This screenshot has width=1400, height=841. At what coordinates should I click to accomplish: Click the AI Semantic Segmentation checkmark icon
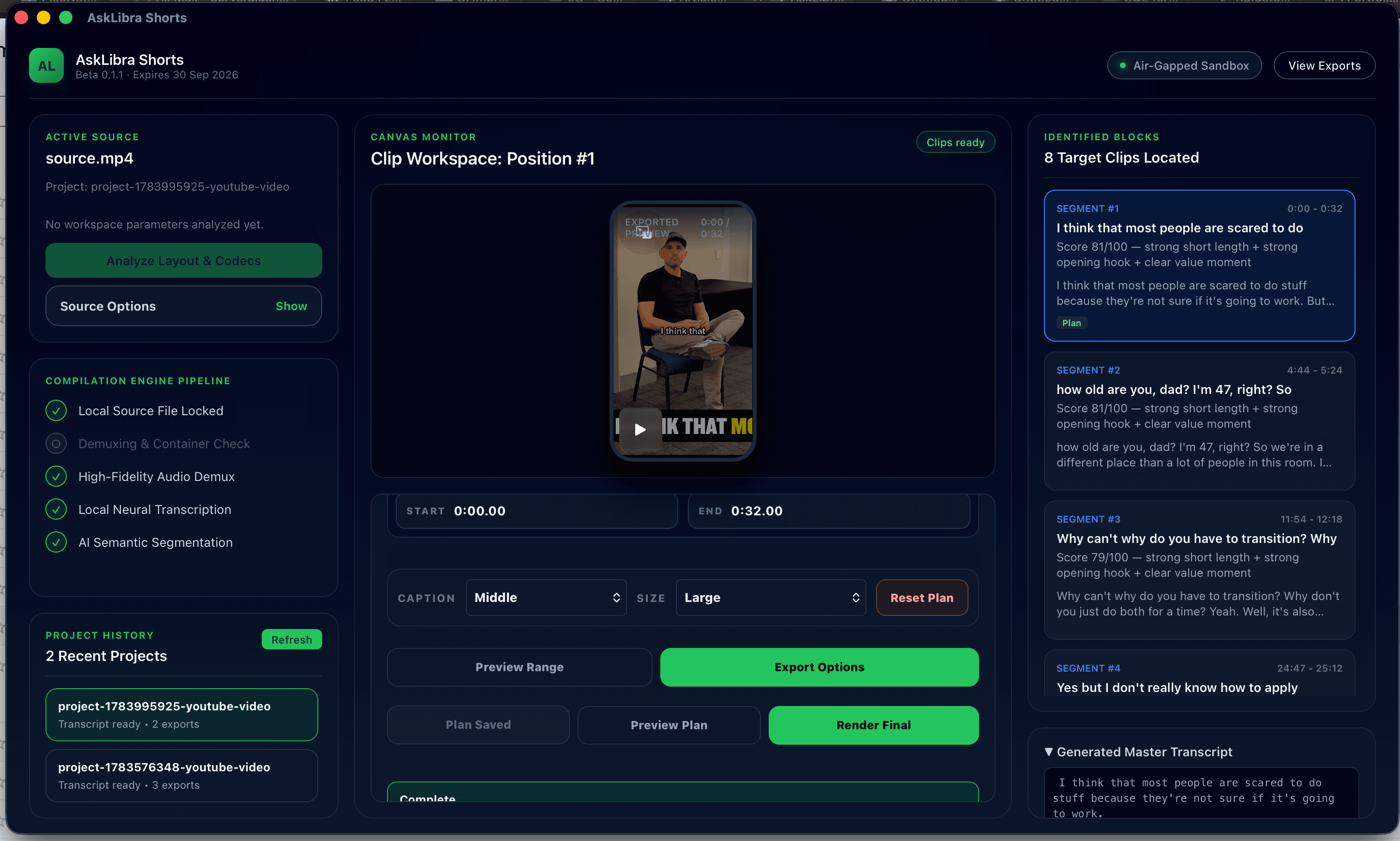(x=56, y=542)
